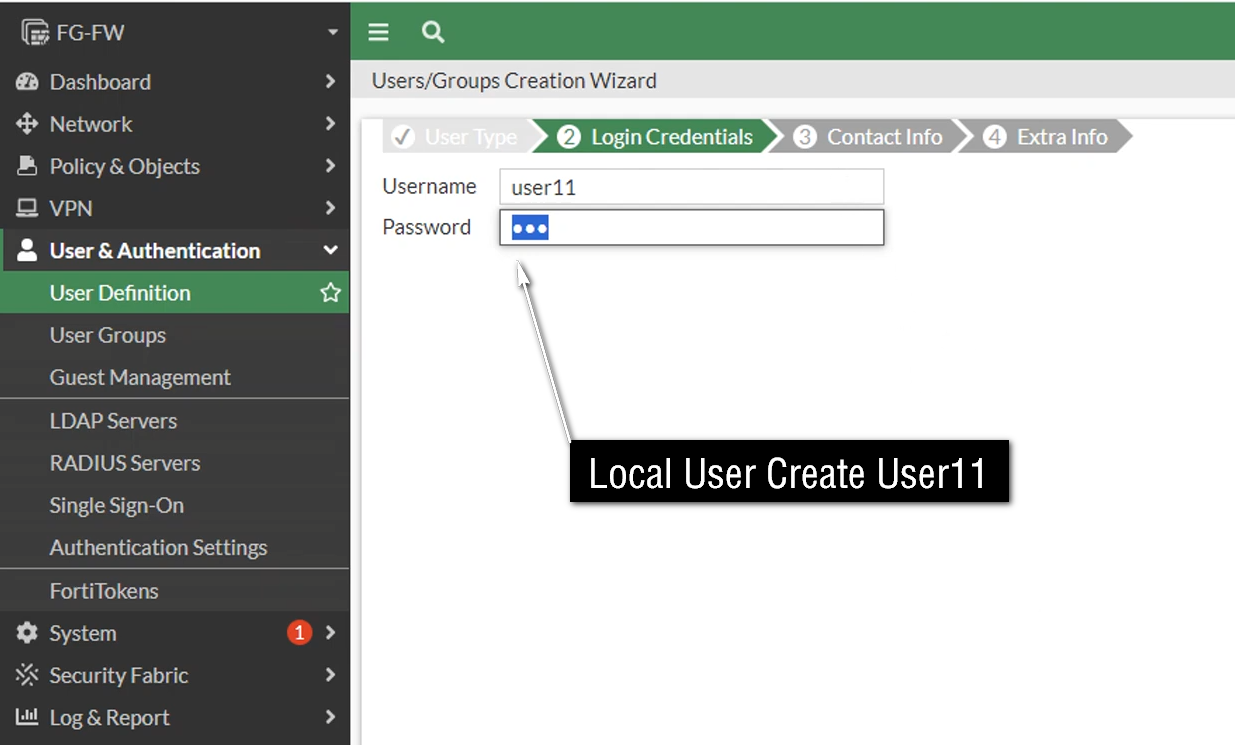Expand the System menu chevron
Screen dimensions: 1235x745
point(330,633)
